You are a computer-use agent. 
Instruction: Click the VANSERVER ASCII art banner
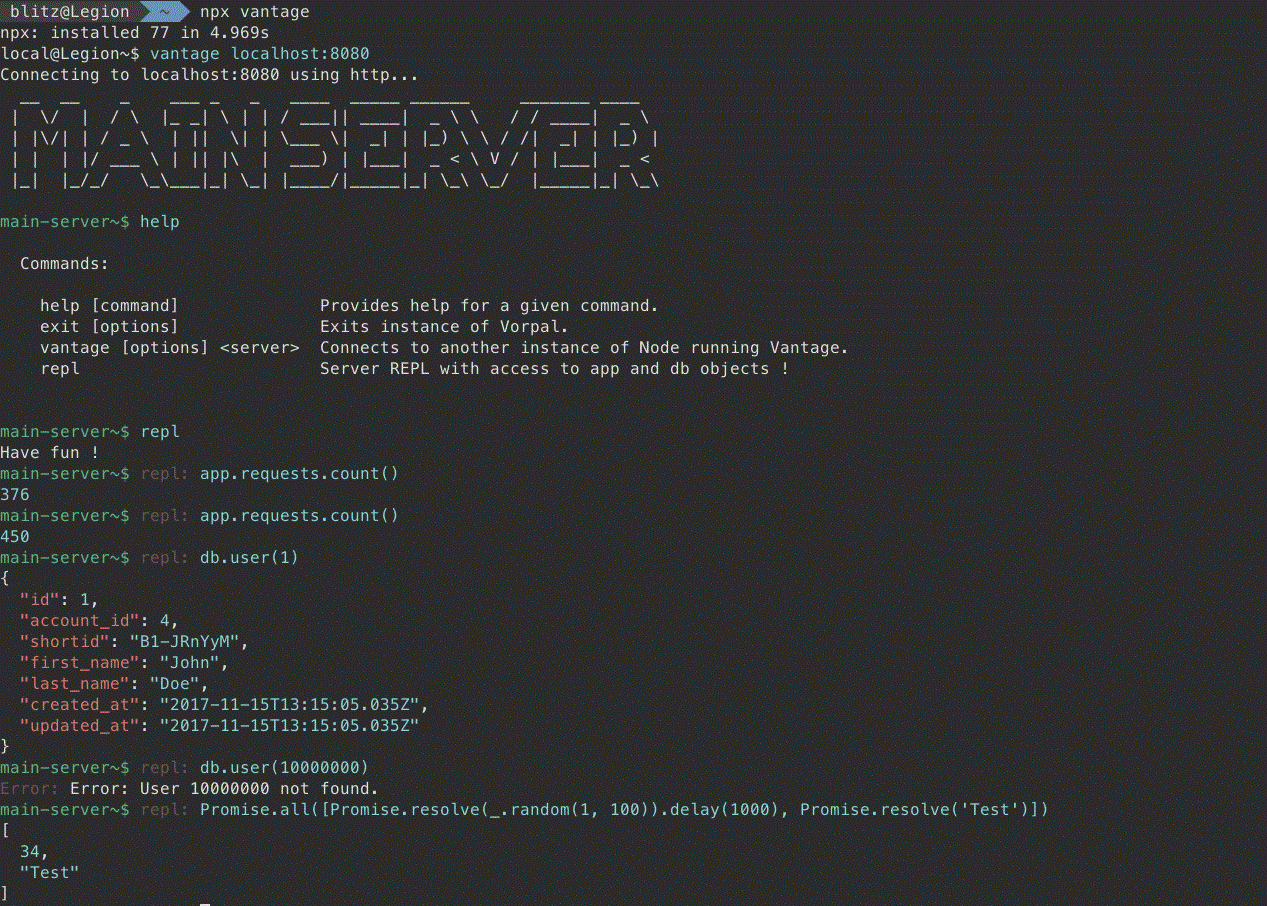click(335, 143)
